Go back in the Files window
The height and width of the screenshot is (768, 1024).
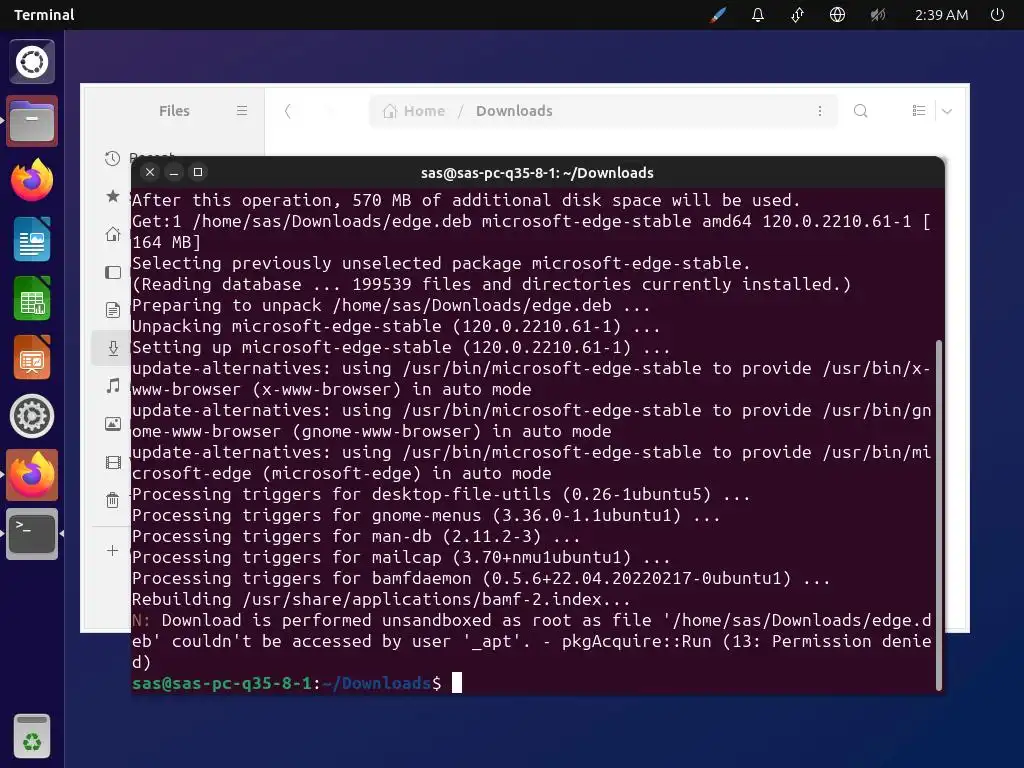point(288,111)
